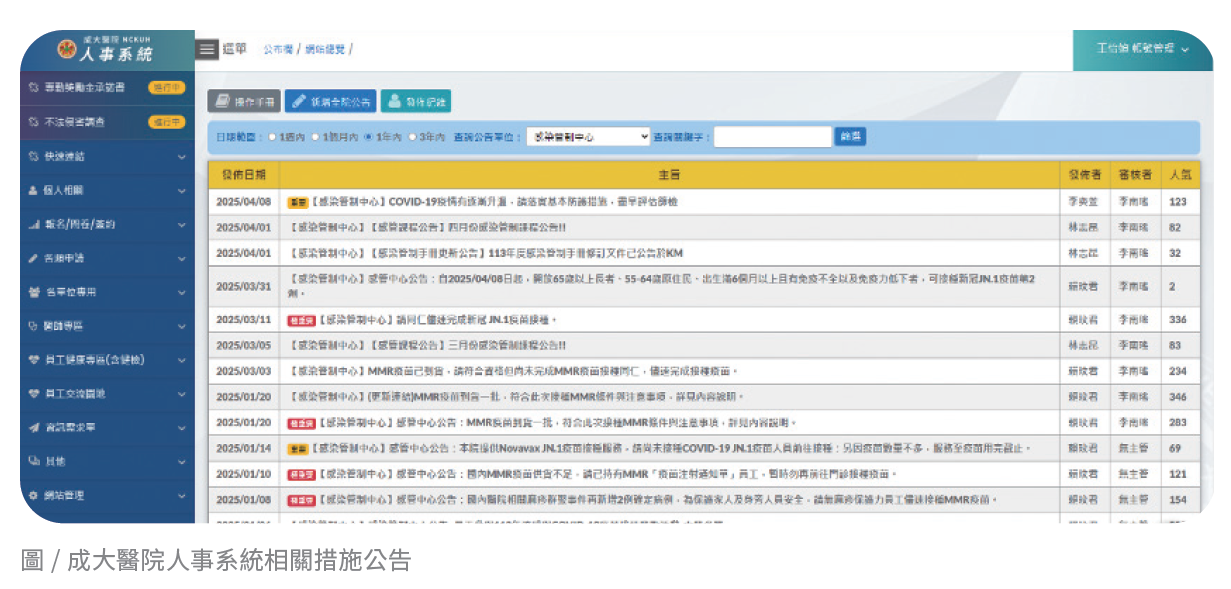Click the NCKUH hospital logo emblem

[67, 50]
